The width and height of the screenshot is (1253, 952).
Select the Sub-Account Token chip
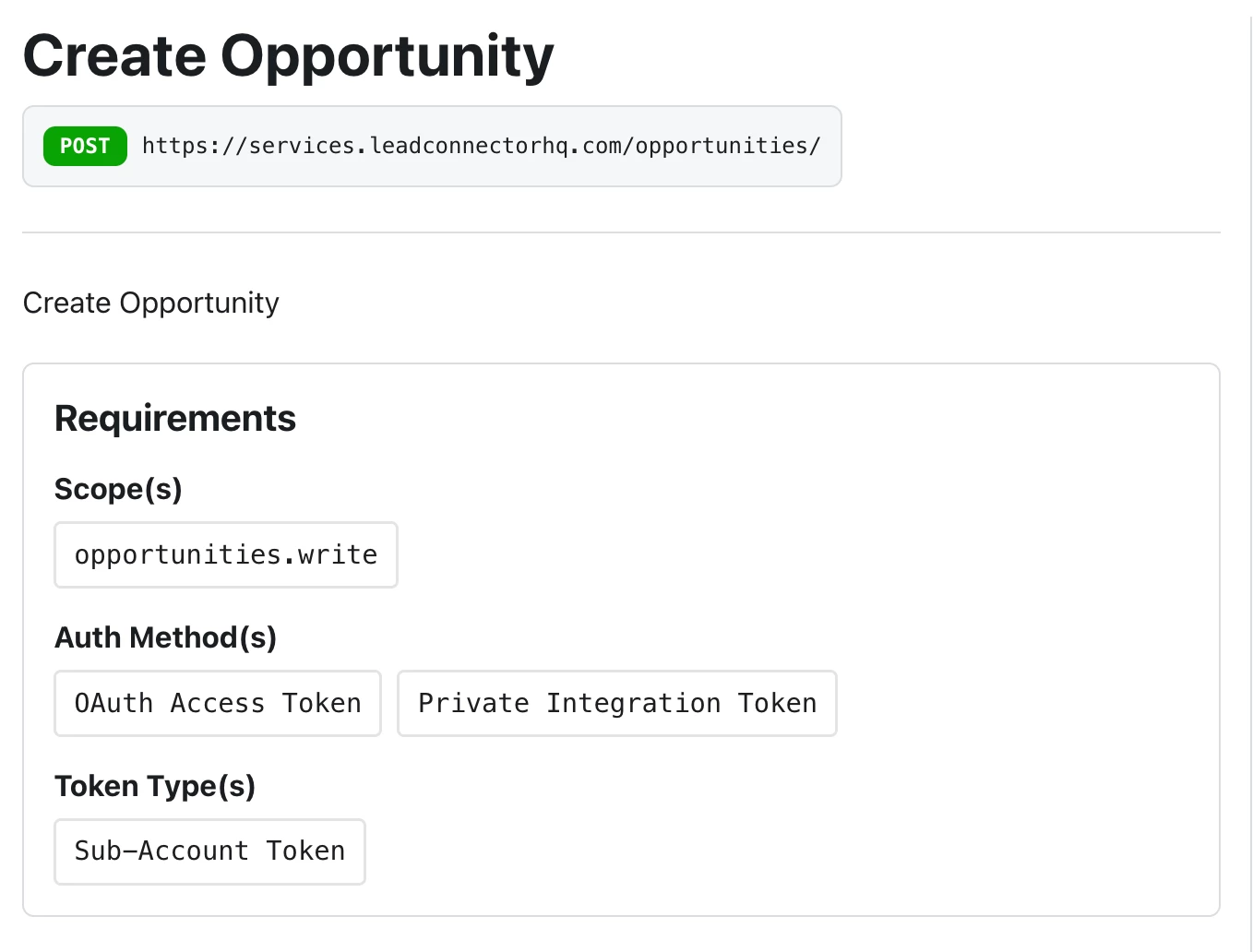coord(209,851)
